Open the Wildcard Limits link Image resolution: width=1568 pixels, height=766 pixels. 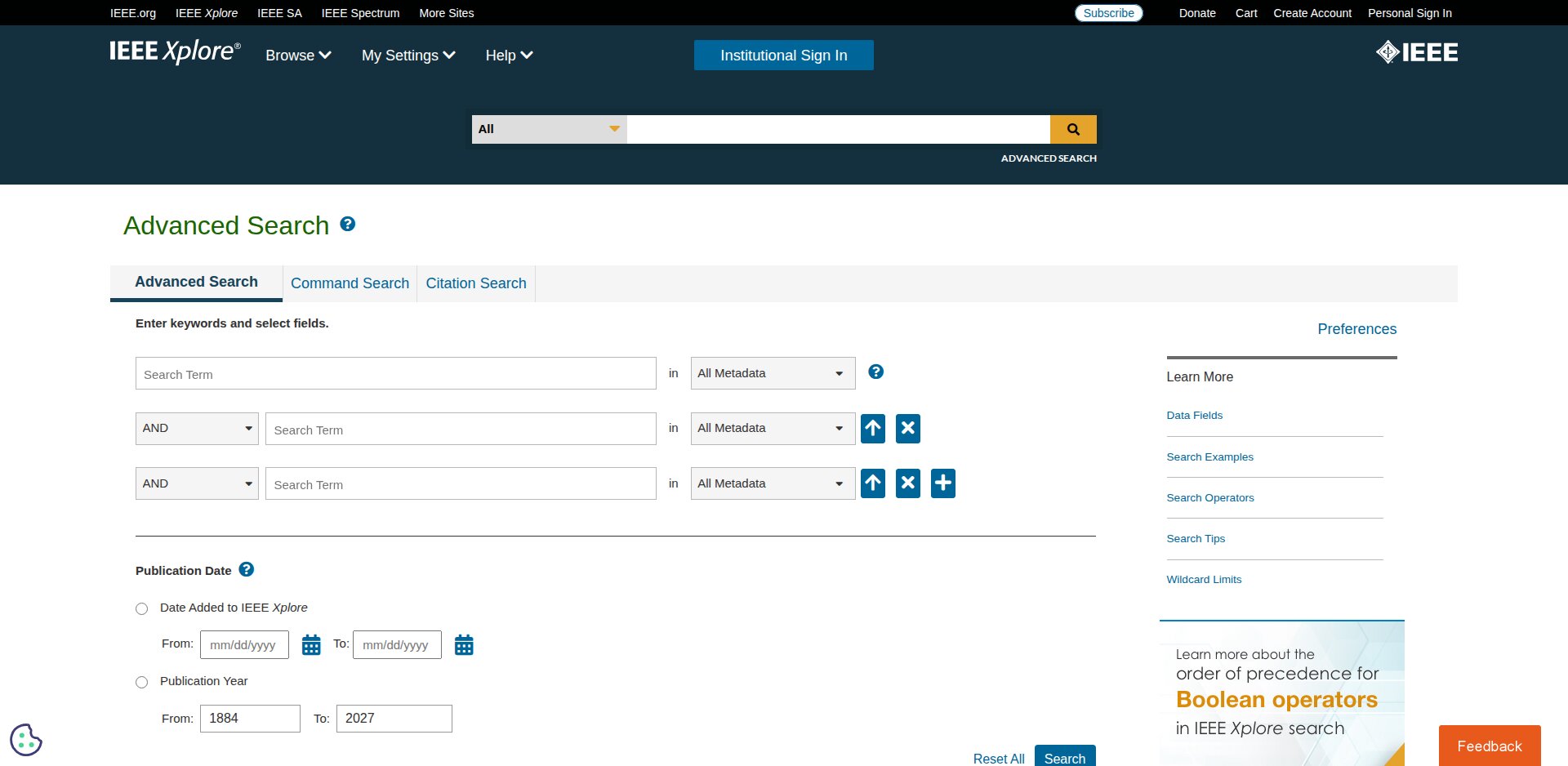pyautogui.click(x=1204, y=580)
